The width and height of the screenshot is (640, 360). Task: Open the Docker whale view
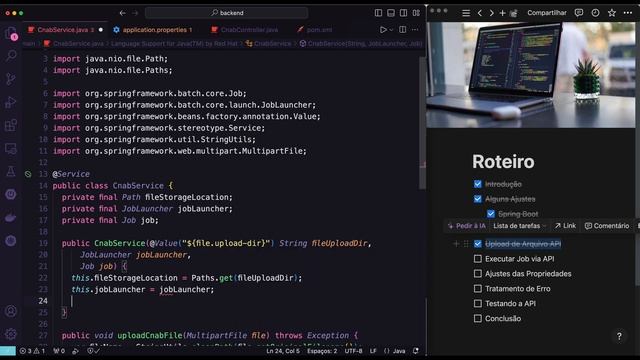(11, 218)
